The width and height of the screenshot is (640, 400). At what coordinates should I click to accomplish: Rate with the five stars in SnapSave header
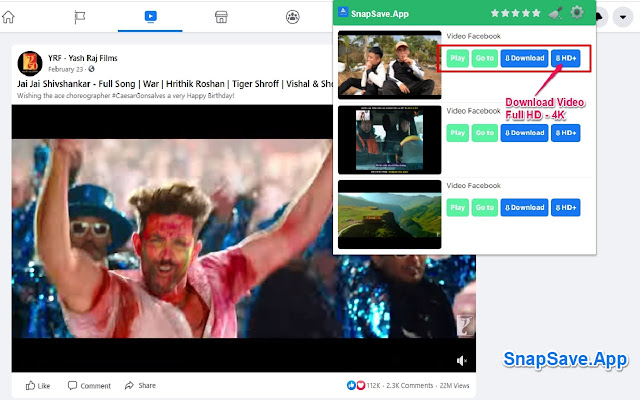point(516,13)
